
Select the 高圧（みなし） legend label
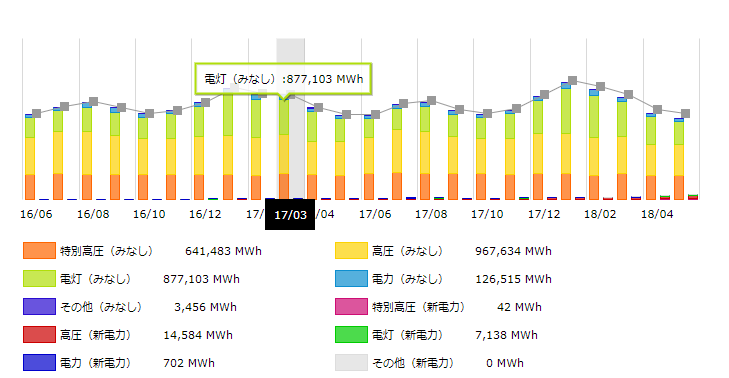click(407, 251)
